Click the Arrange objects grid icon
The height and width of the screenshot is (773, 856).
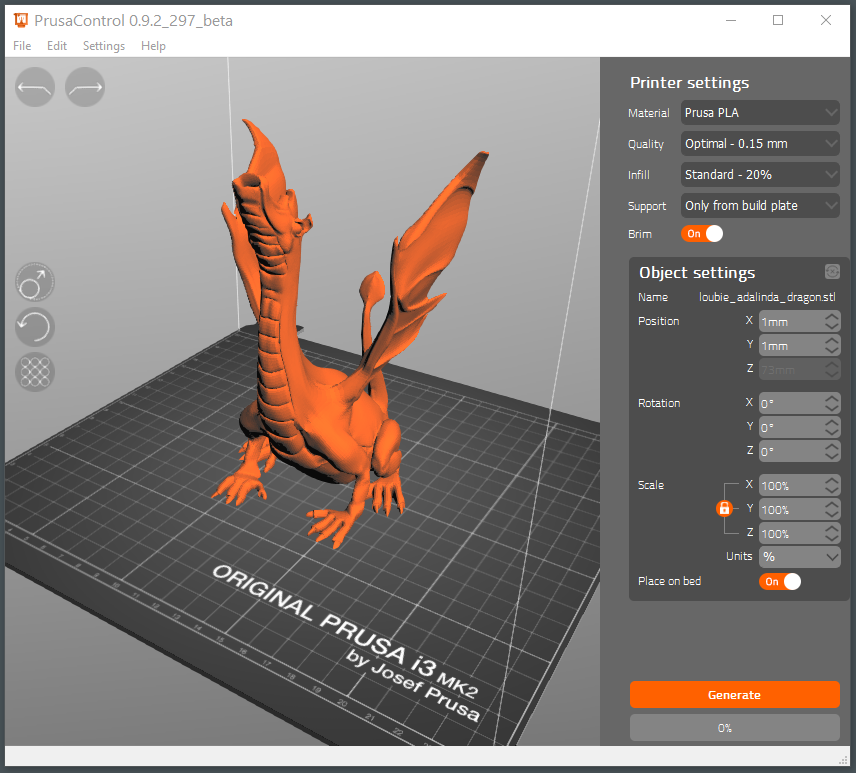[x=35, y=371]
